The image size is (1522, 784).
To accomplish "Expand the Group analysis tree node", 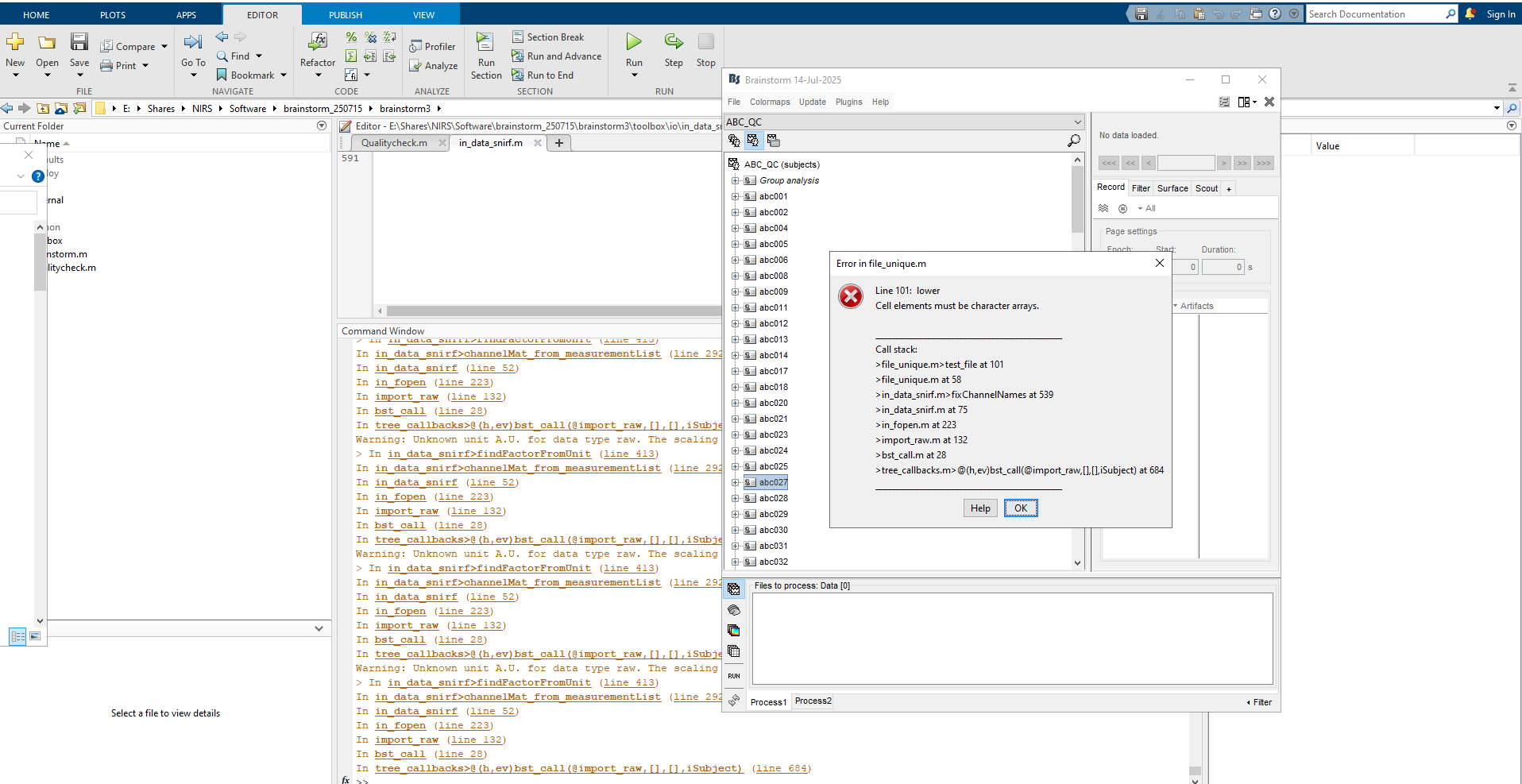I will (736, 180).
